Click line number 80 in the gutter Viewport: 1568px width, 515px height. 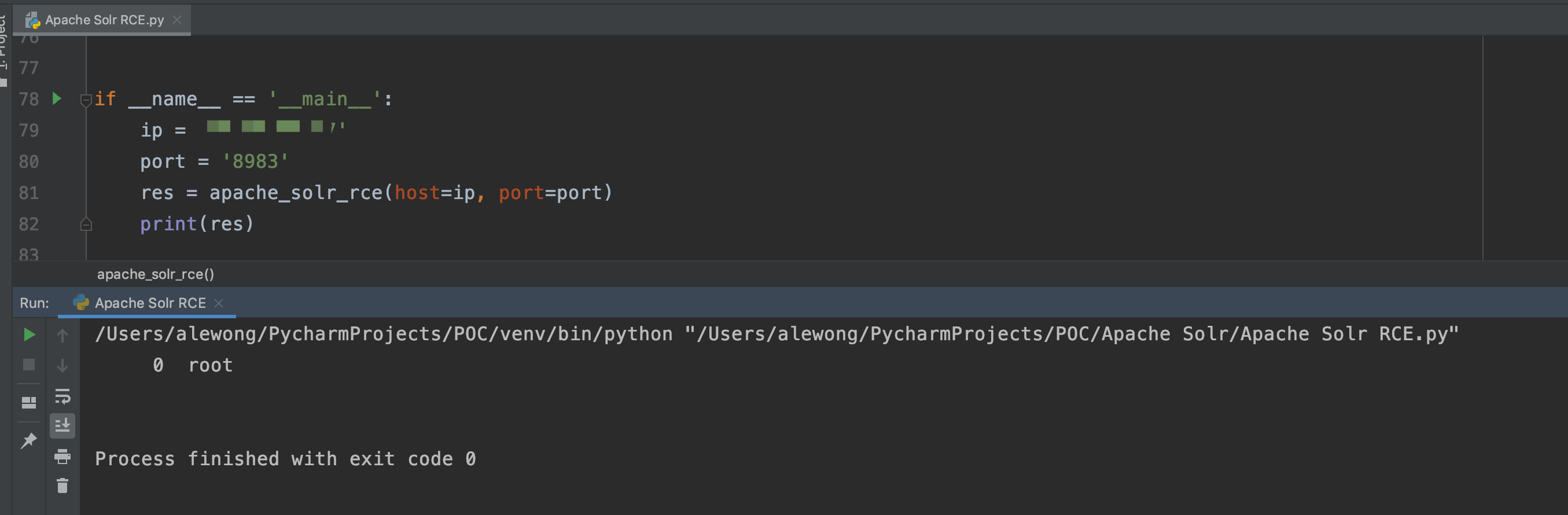pos(28,161)
